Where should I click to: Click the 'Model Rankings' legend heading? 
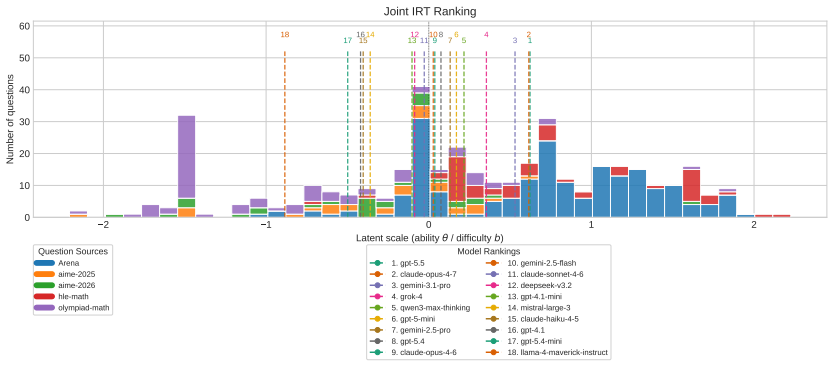tap(488, 251)
